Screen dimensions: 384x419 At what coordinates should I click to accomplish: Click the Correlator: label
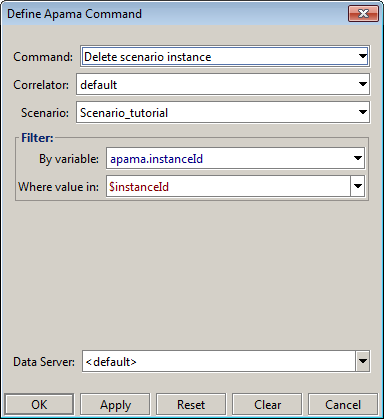41,85
